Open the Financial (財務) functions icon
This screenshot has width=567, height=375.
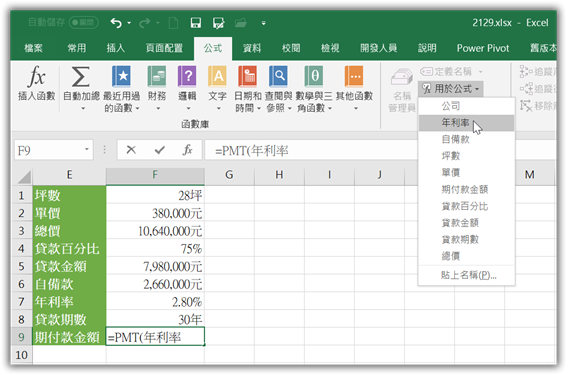pyautogui.click(x=157, y=76)
